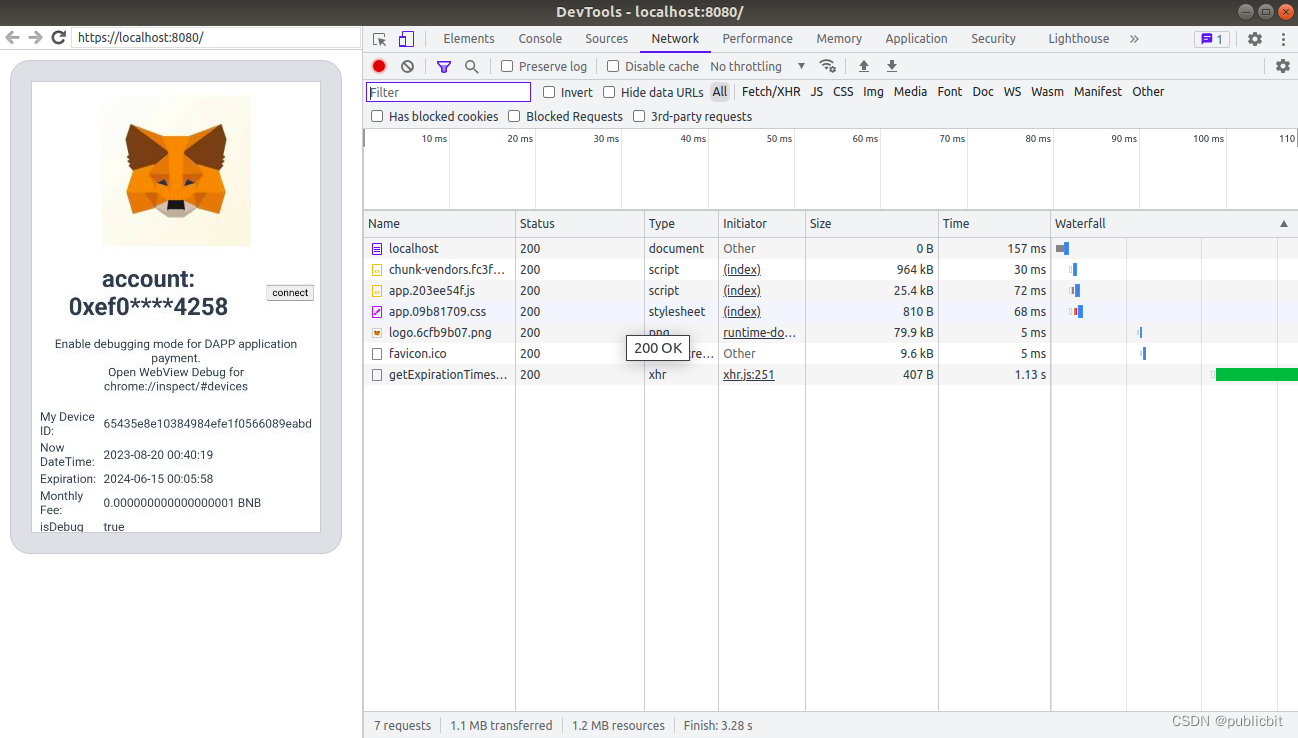Activate the inspect element picker icon
The image size is (1298, 738).
coord(380,39)
